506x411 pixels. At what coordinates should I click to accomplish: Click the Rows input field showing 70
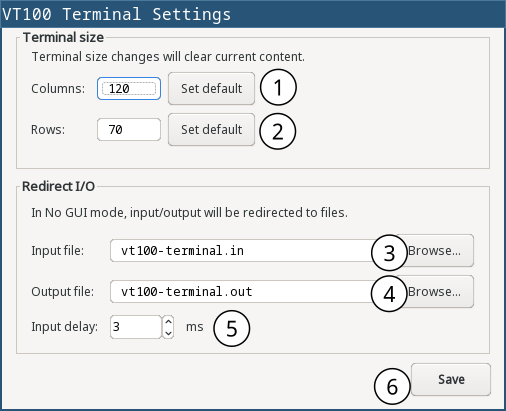coord(129,129)
